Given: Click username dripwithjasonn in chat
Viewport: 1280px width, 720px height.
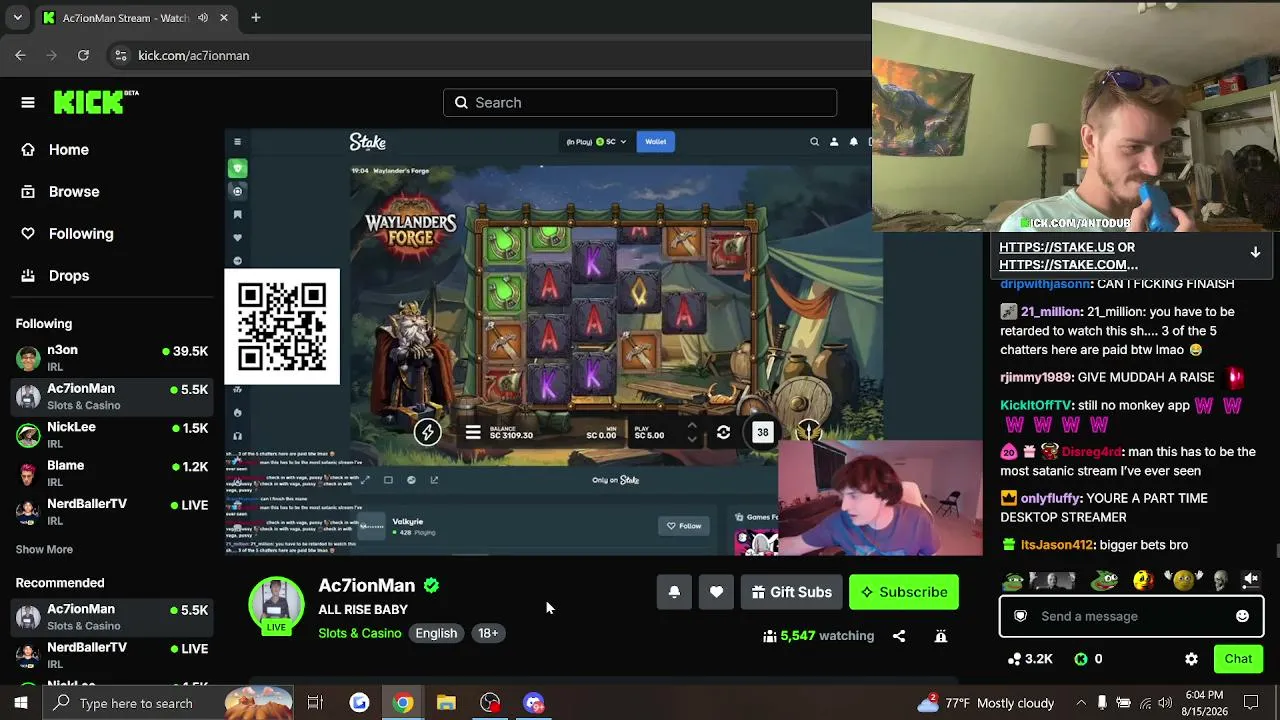Looking at the screenshot, I should tap(1047, 284).
